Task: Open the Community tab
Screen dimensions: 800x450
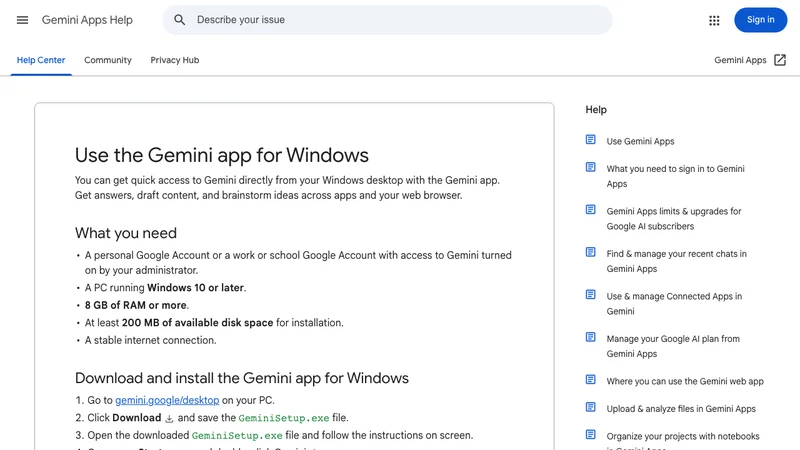Action: click(x=108, y=60)
